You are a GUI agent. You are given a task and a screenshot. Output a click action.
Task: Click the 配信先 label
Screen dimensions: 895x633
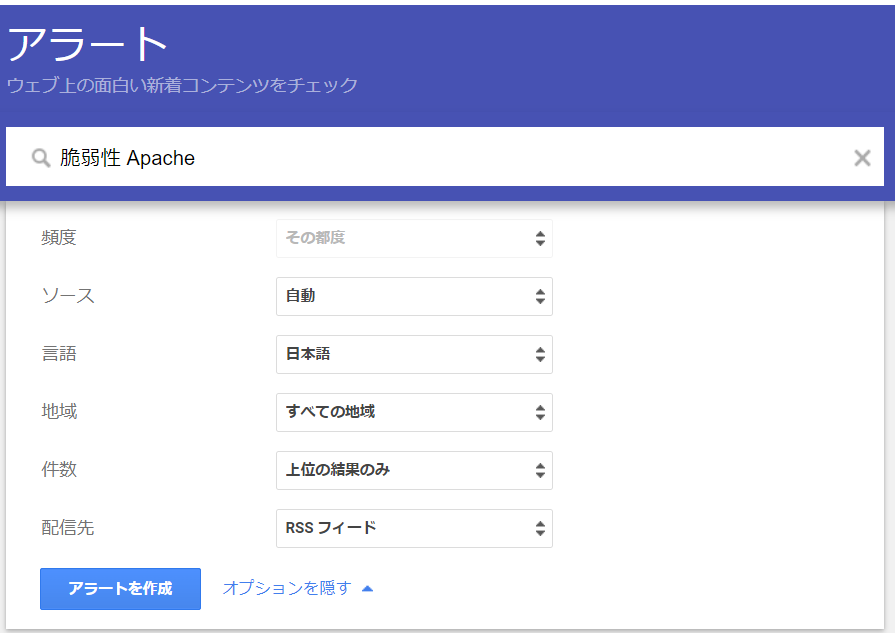(67, 528)
